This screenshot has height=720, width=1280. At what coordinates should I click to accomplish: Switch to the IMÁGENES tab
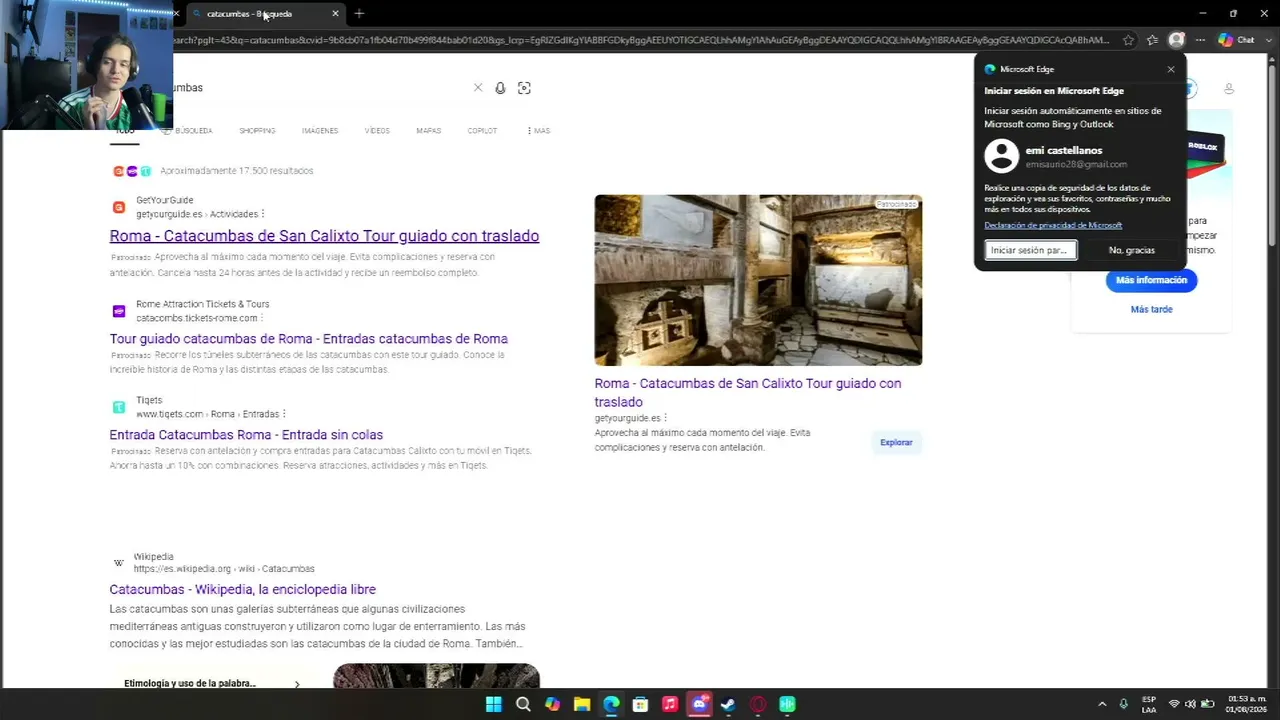(x=320, y=131)
